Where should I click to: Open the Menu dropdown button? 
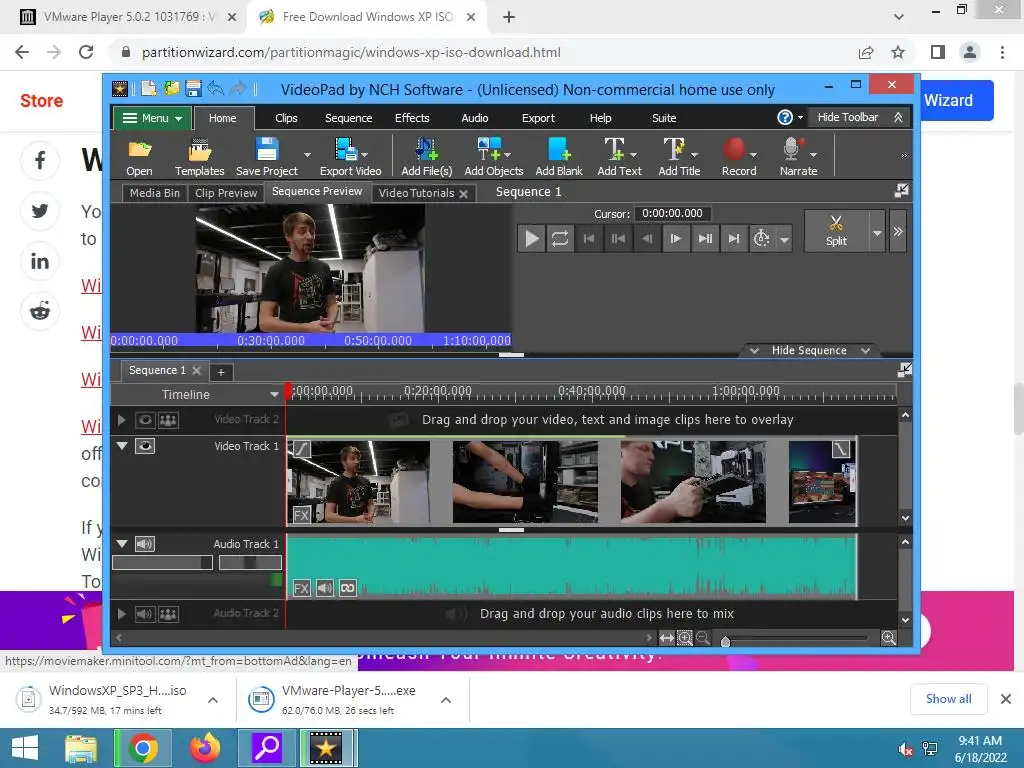click(153, 118)
